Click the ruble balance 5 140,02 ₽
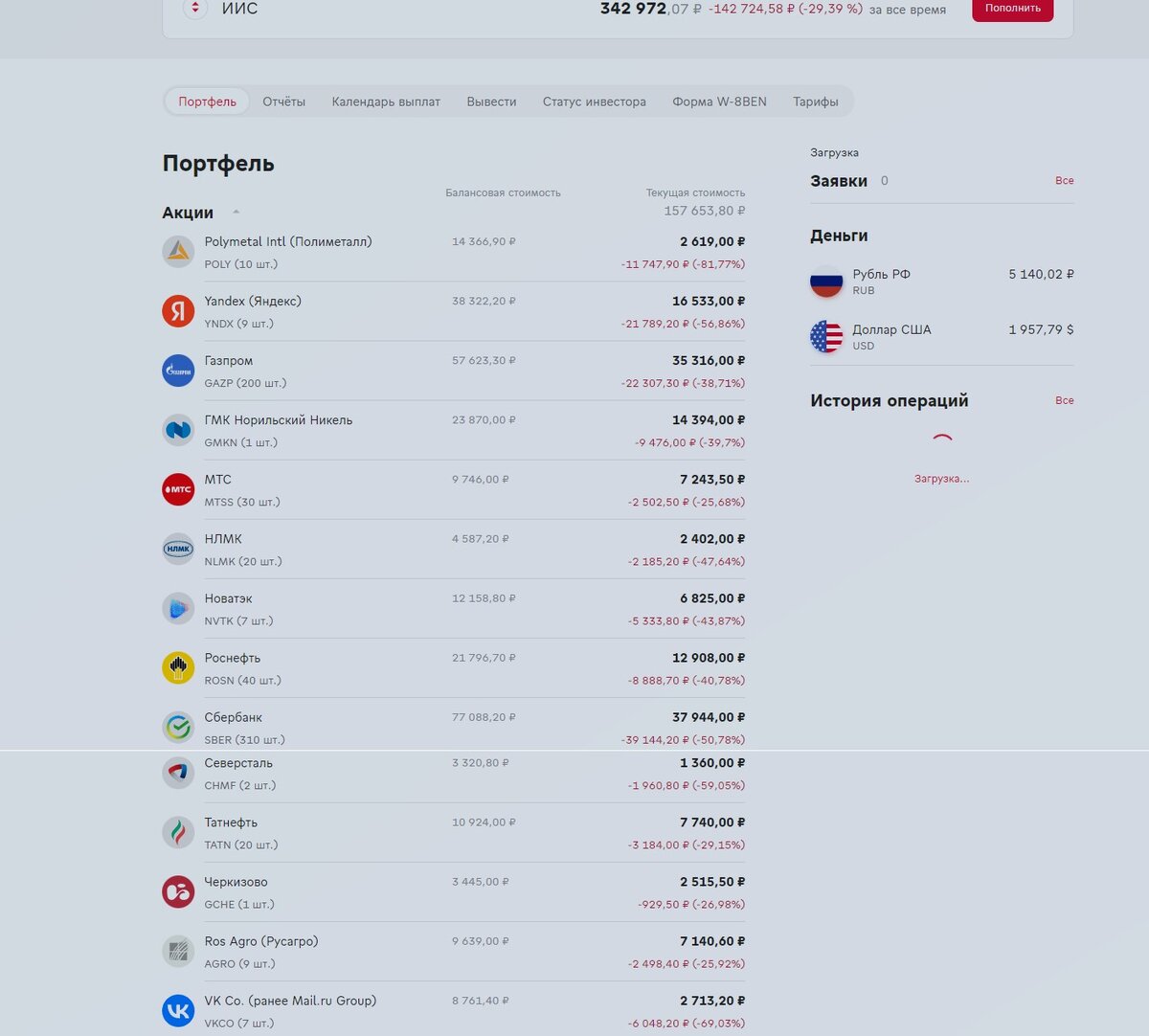Screen dimensions: 1149x1036 tap(1041, 274)
